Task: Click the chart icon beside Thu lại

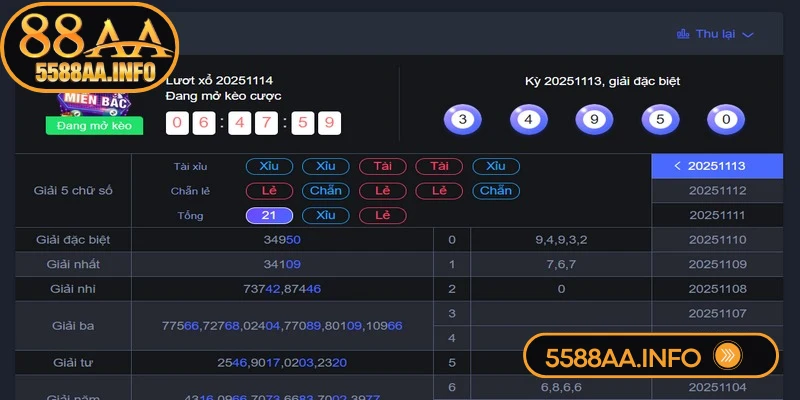Action: (x=683, y=34)
